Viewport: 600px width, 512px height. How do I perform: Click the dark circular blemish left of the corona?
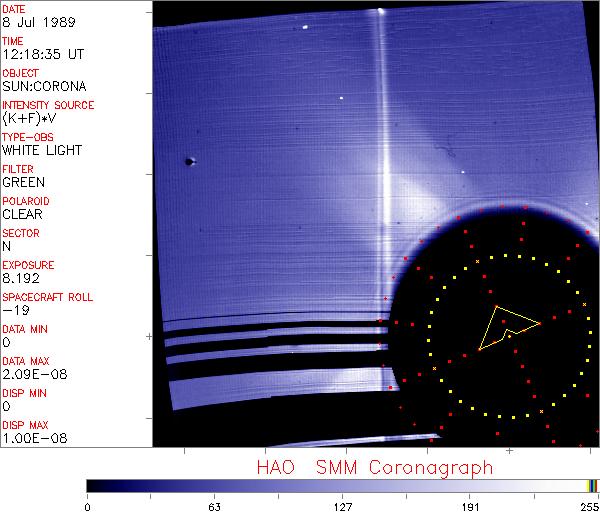click(x=189, y=161)
